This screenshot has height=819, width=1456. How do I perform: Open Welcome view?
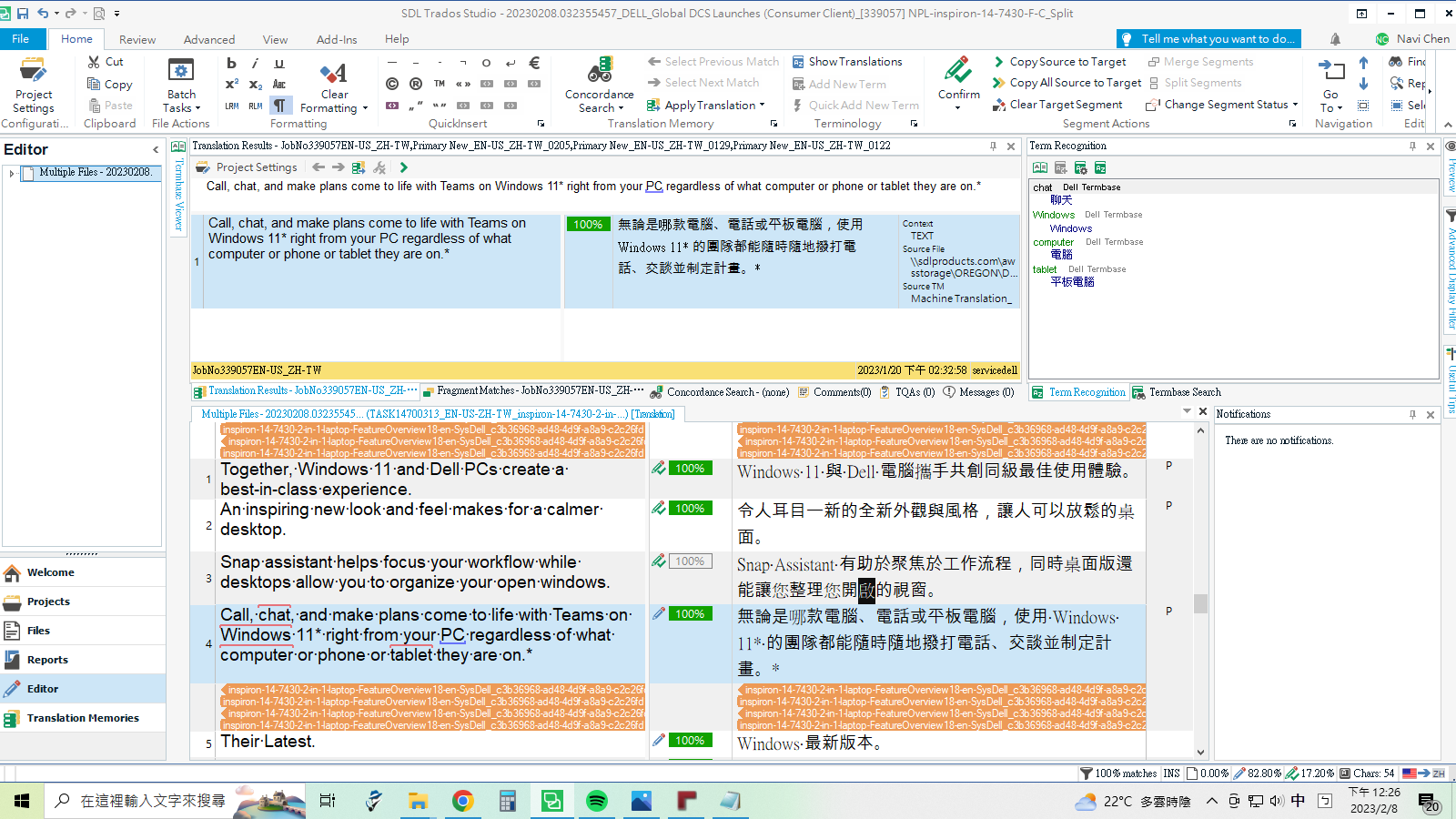pyautogui.click(x=83, y=572)
